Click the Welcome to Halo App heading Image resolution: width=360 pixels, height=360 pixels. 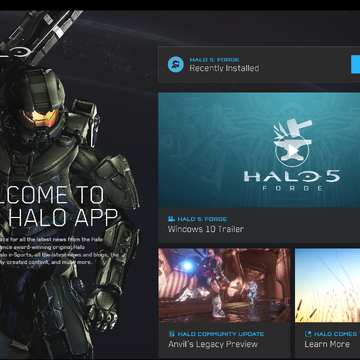(57, 207)
